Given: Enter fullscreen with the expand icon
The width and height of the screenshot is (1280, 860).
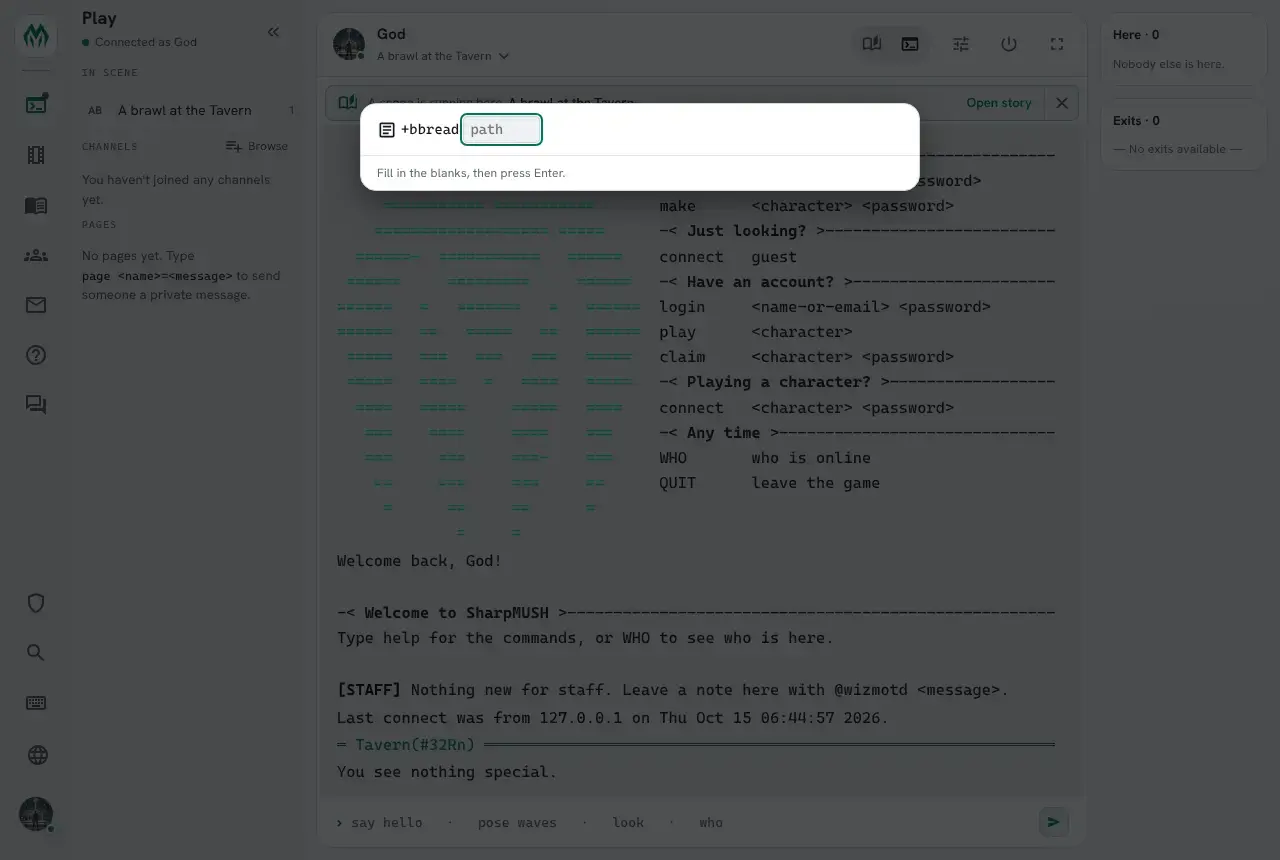Looking at the screenshot, I should coord(1057,44).
